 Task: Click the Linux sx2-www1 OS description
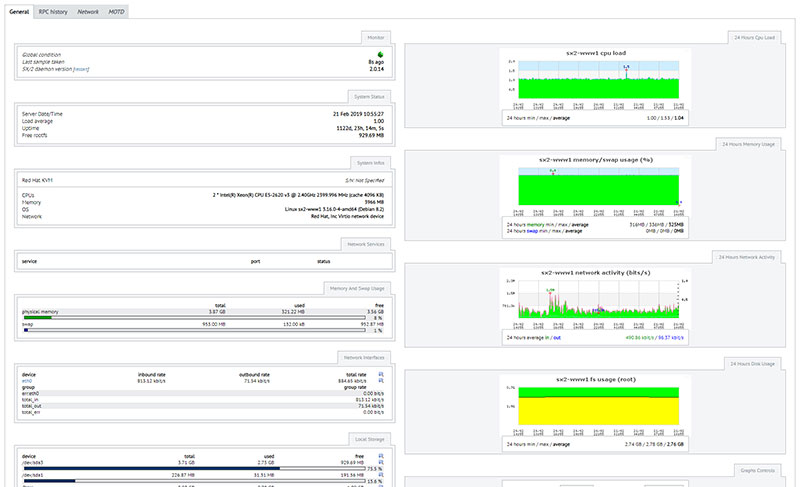[335, 210]
